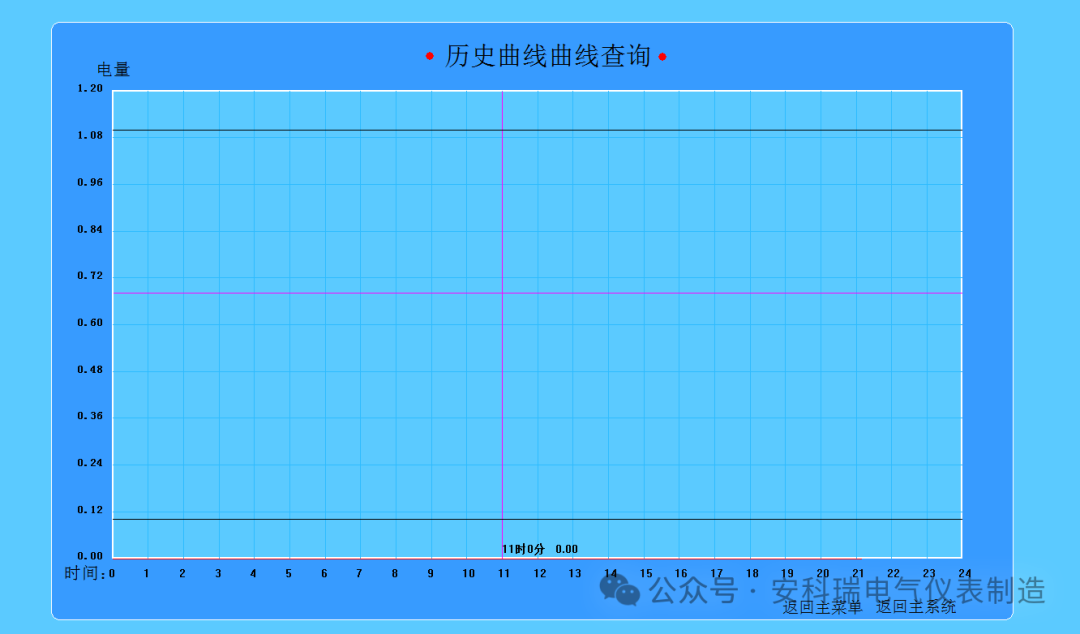Click the 0.48 value on the vertical axis
1080x634 pixels.
pos(90,370)
